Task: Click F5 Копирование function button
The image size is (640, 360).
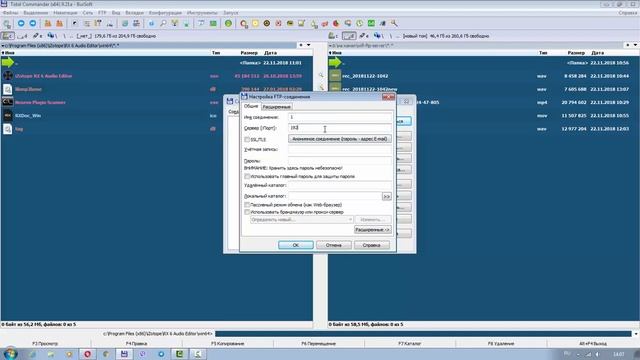Action: point(227,344)
